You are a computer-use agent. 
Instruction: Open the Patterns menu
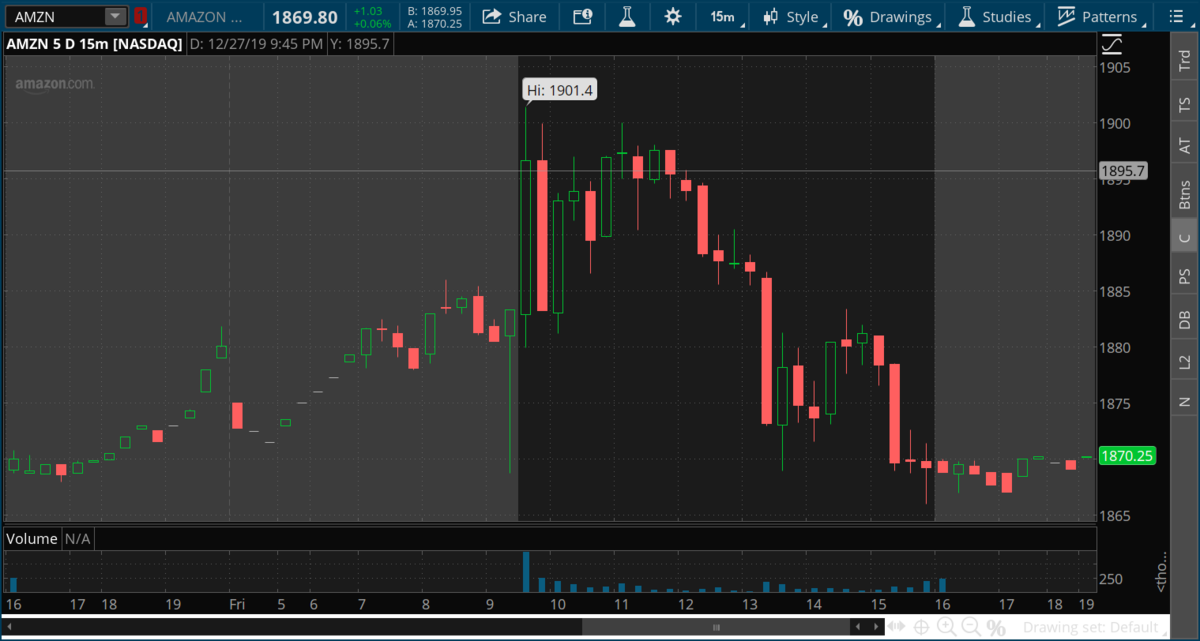click(x=1099, y=16)
